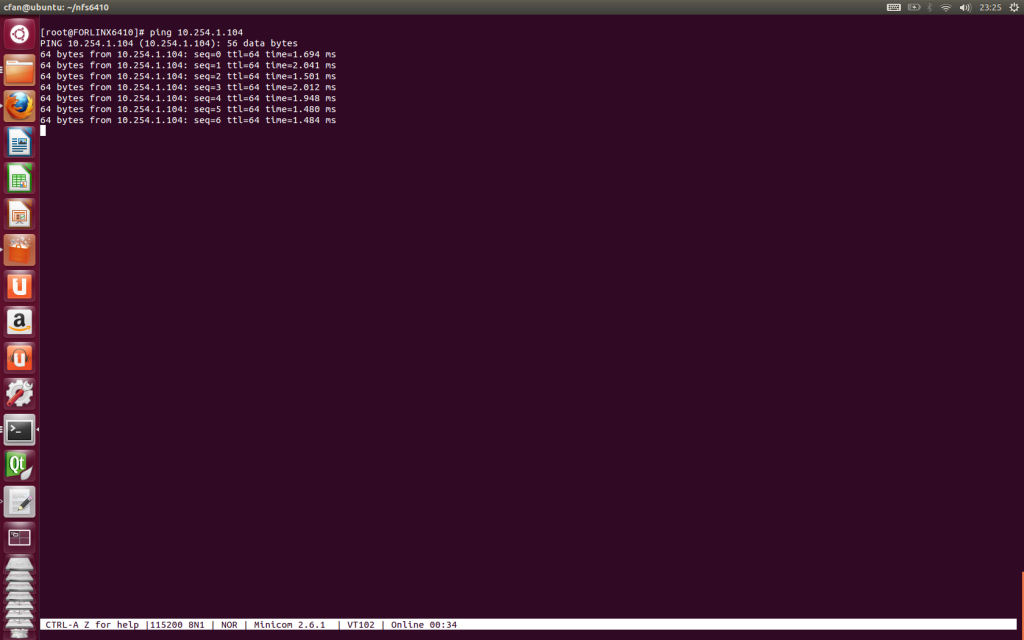This screenshot has width=1024, height=640.
Task: Click the 'VT102' status bar entry
Action: [x=361, y=624]
